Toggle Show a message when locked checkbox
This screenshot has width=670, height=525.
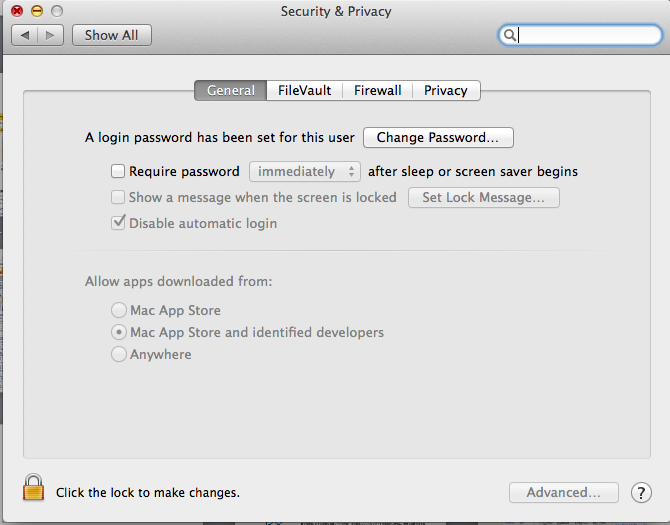(118, 198)
